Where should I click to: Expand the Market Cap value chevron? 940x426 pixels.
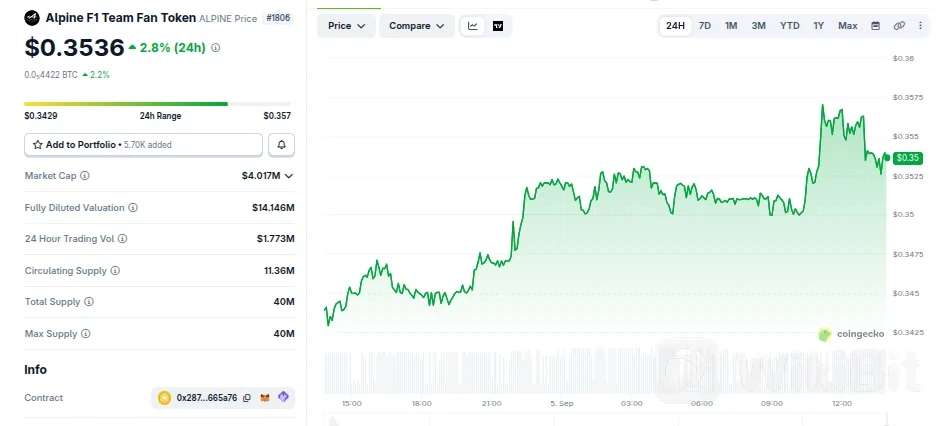[289, 176]
